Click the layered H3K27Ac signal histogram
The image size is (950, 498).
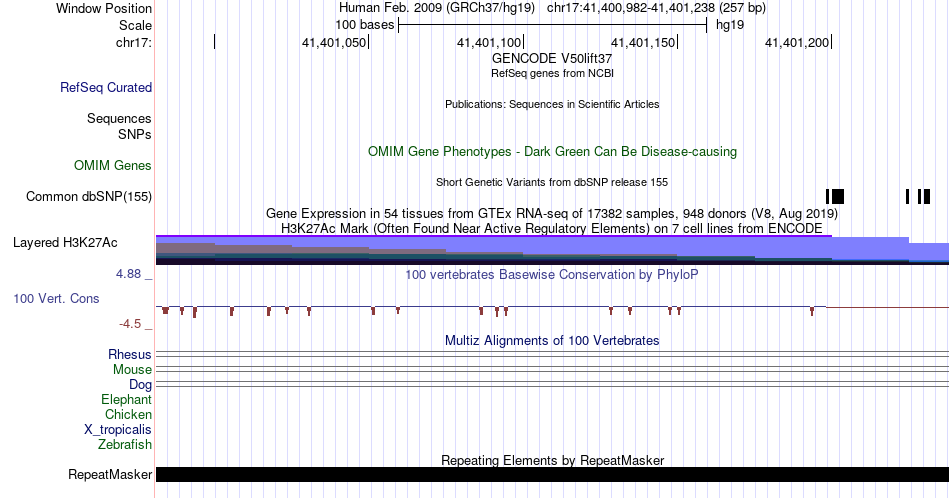552,250
